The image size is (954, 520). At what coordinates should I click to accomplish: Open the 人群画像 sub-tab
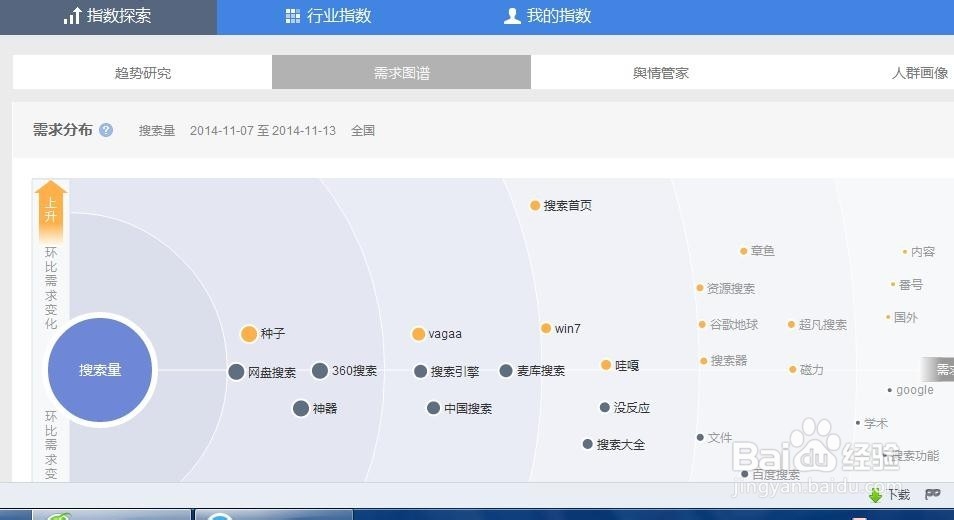coord(919,72)
